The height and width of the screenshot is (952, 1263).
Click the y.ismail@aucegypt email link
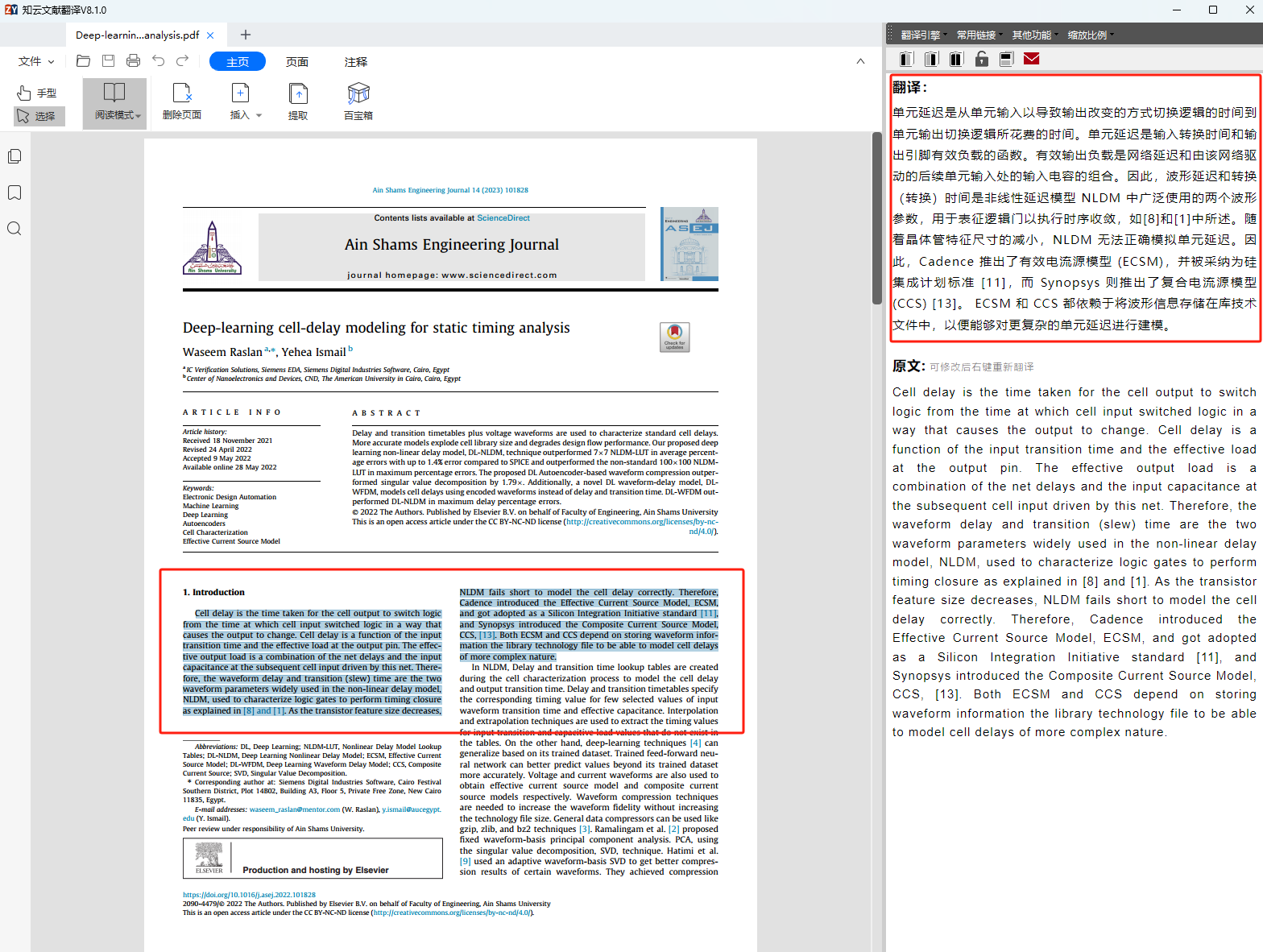tap(411, 809)
